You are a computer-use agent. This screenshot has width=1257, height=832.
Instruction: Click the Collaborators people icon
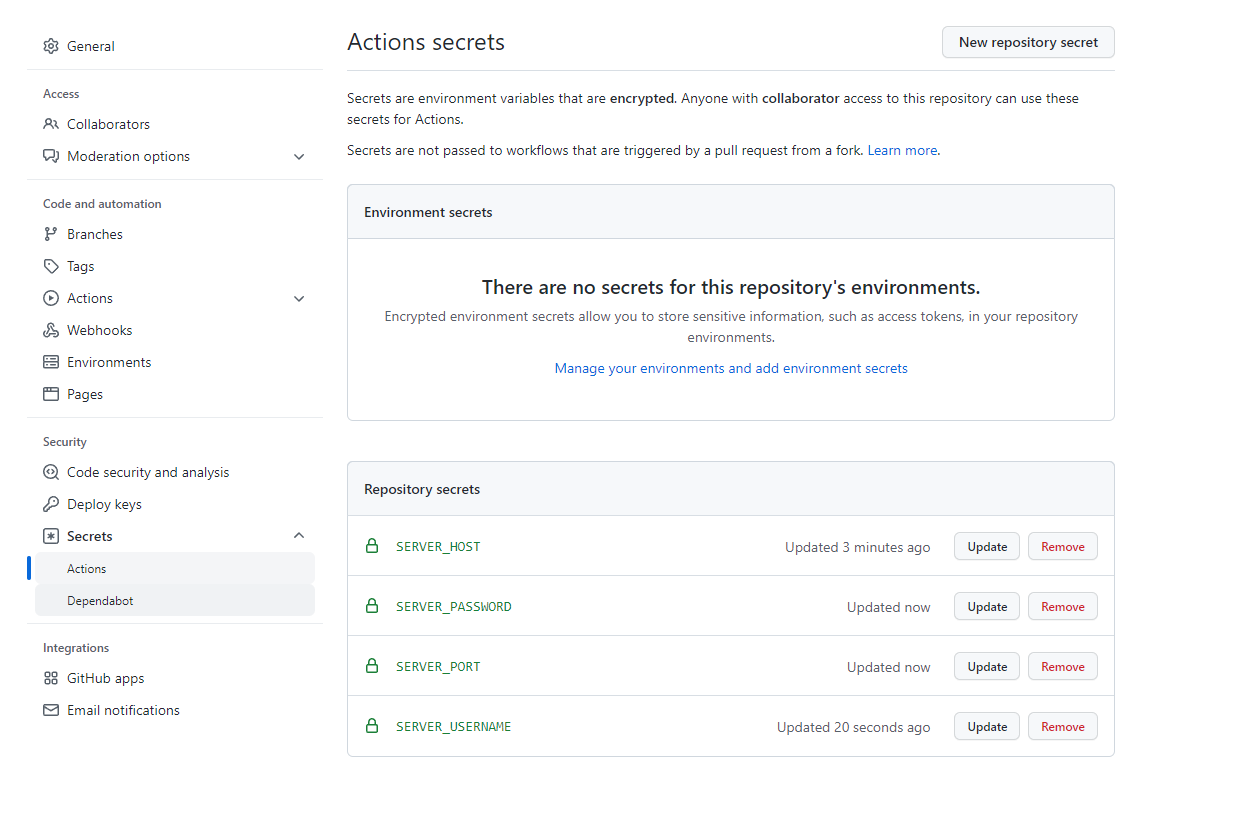point(51,124)
